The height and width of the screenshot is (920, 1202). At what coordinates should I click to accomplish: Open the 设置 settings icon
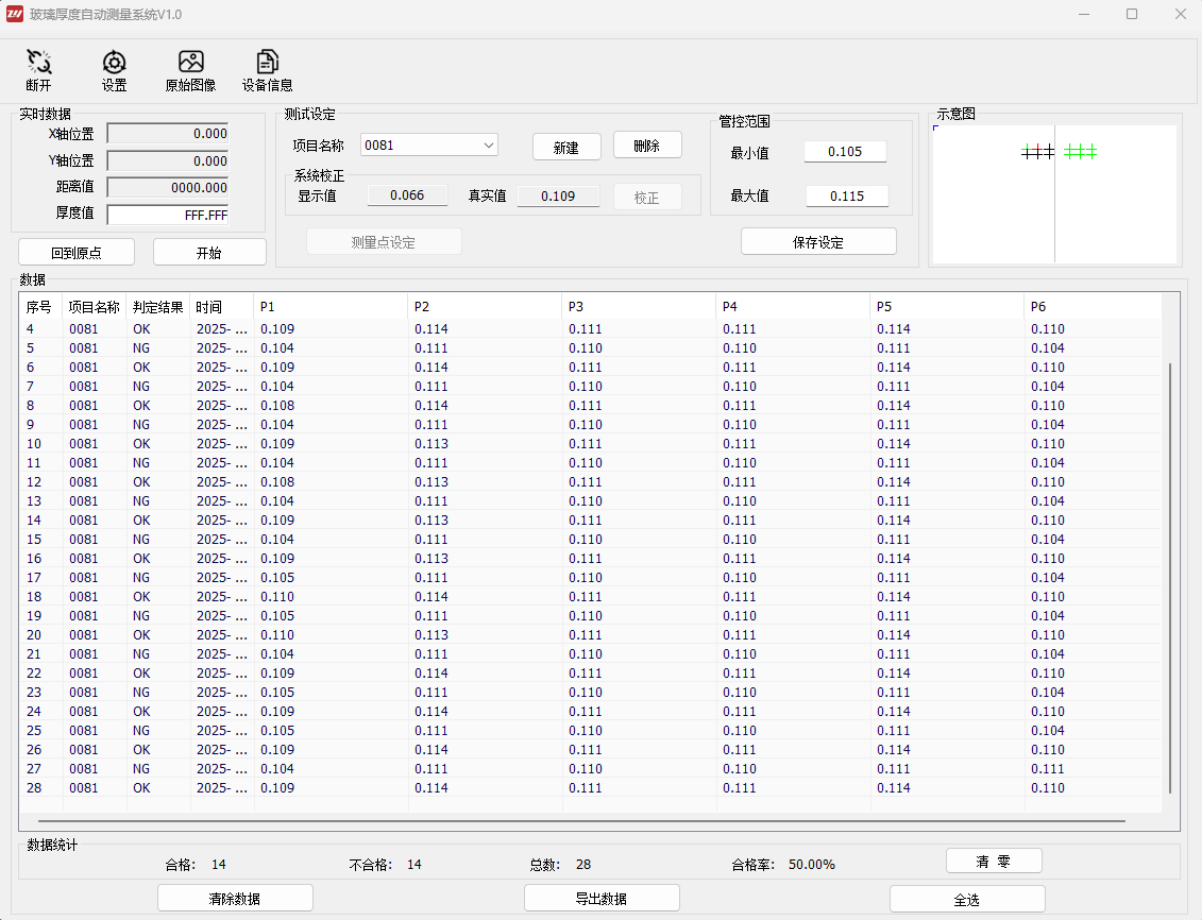point(114,63)
